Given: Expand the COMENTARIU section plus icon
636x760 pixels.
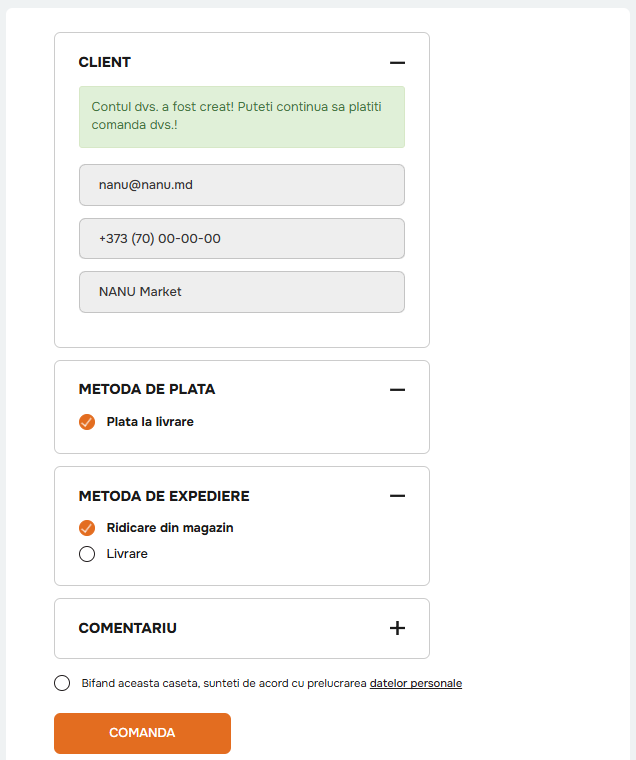Looking at the screenshot, I should click(397, 628).
